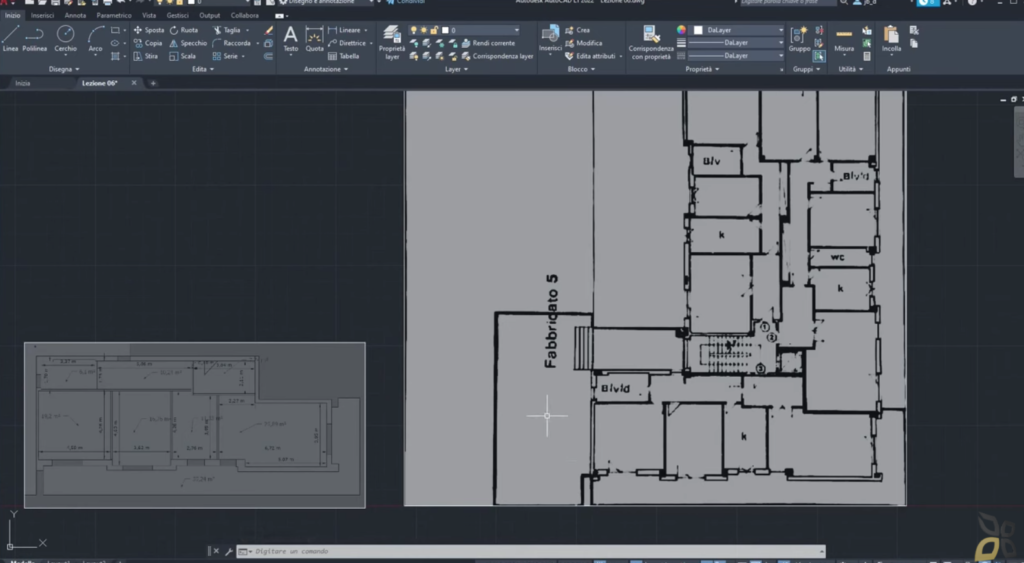Screen dimensions: 1024x563
Task: Click the Sposta move tool
Action: (149, 30)
